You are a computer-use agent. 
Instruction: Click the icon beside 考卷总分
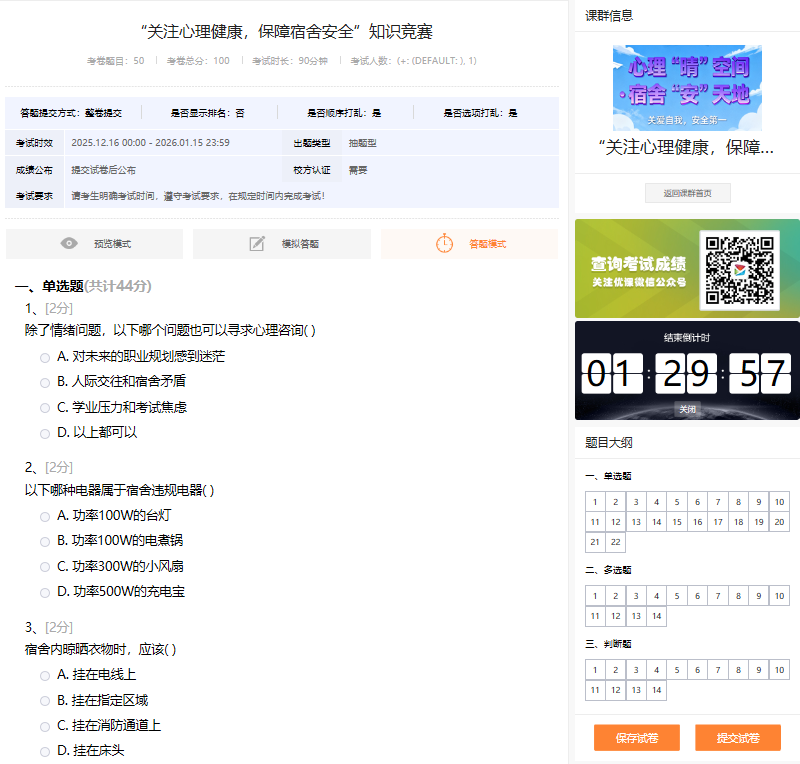click(x=192, y=60)
